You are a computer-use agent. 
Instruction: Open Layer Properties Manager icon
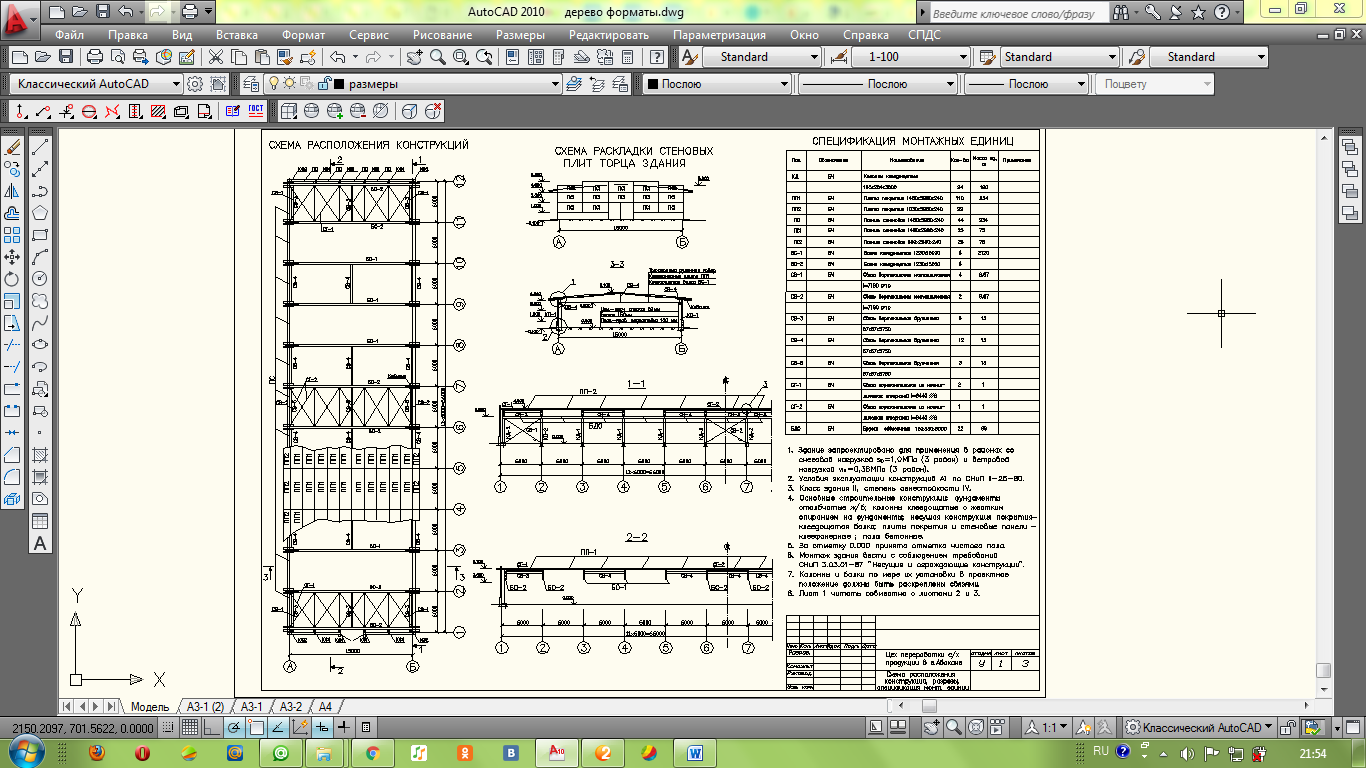point(250,84)
